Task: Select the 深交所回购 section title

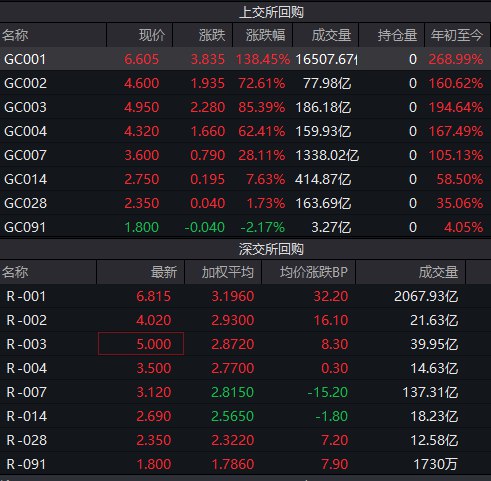Action: click(271, 249)
